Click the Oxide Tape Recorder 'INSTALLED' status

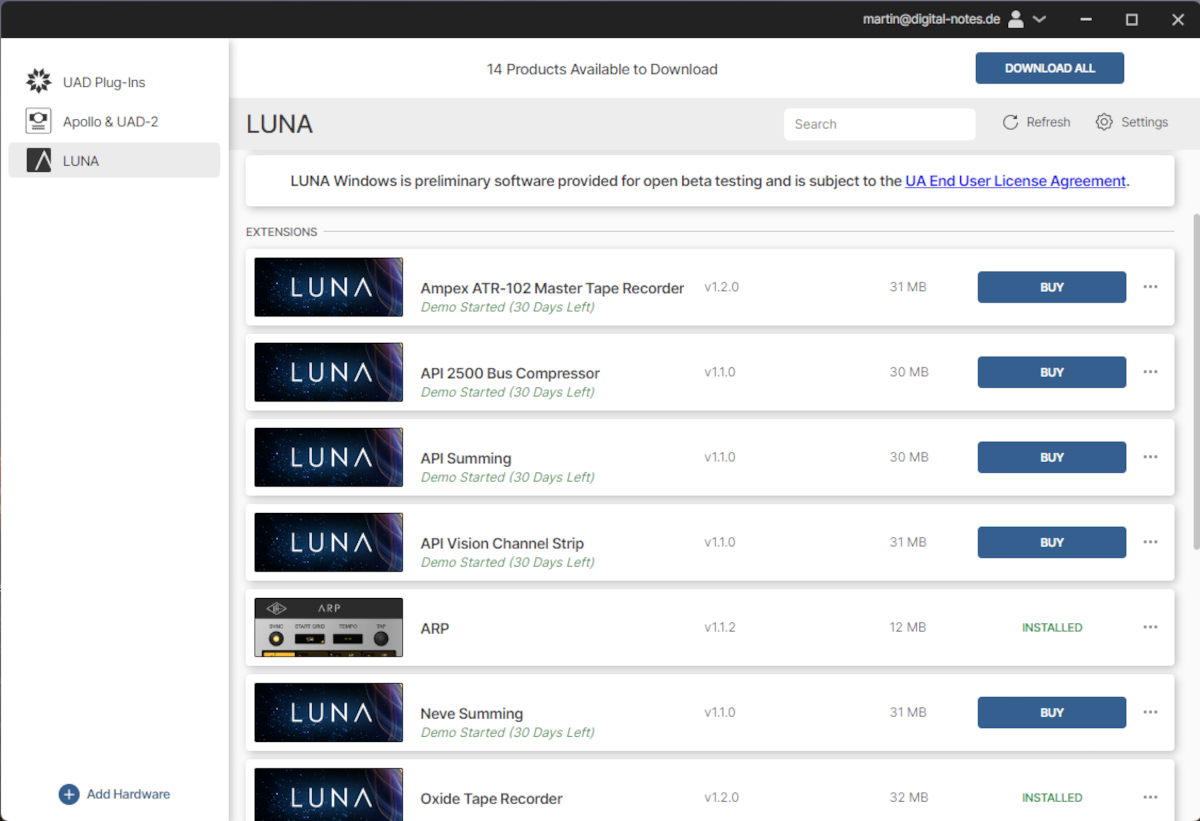(x=1052, y=797)
